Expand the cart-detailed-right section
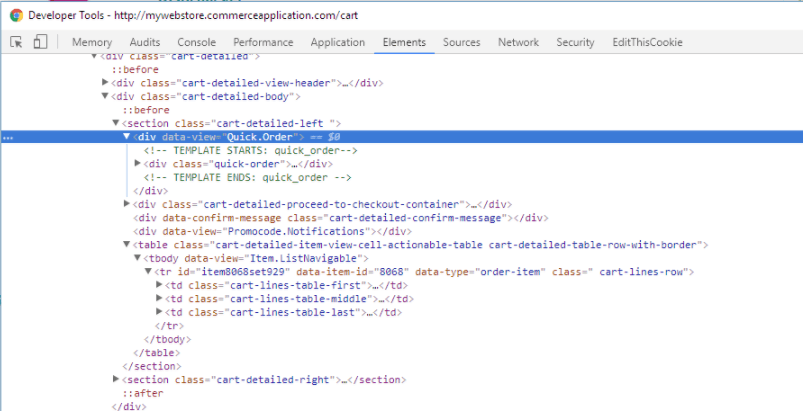Screen dimensions: 803x411 coord(116,380)
